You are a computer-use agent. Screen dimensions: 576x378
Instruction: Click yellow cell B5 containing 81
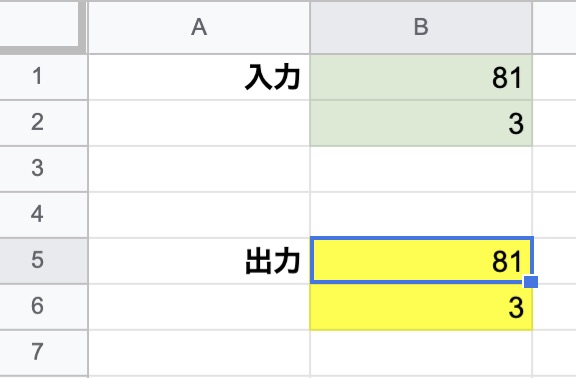point(421,260)
